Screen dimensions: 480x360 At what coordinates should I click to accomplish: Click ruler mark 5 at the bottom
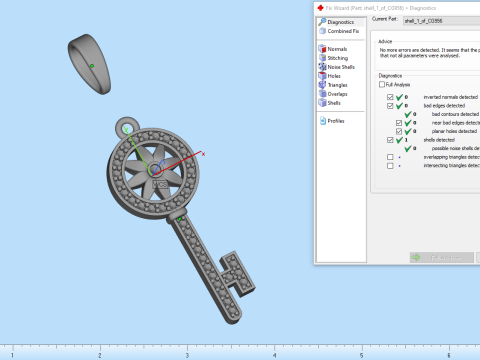pyautogui.click(x=362, y=355)
